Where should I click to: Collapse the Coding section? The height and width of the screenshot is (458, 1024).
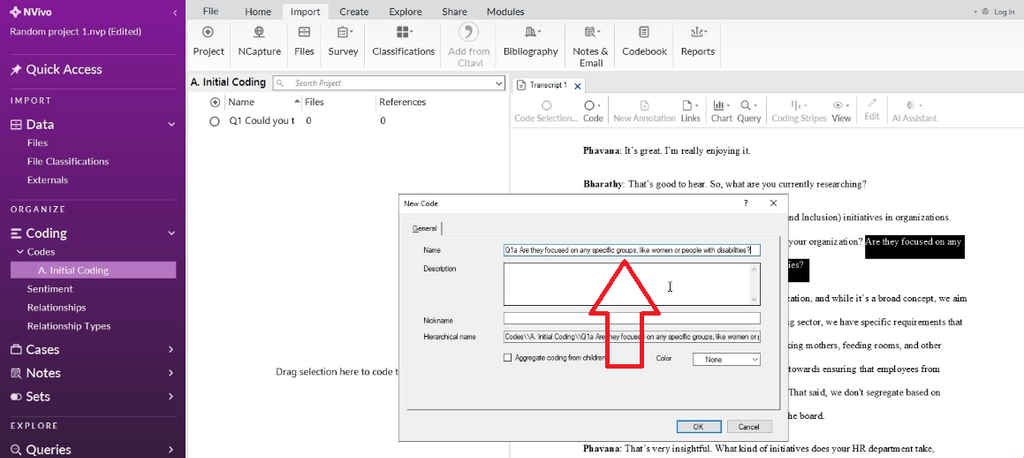click(172, 233)
